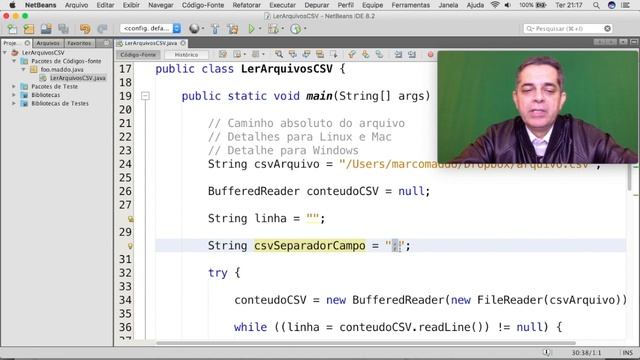This screenshot has height=360, width=640.
Task: Collapse the main method code fold
Action: 145,96
